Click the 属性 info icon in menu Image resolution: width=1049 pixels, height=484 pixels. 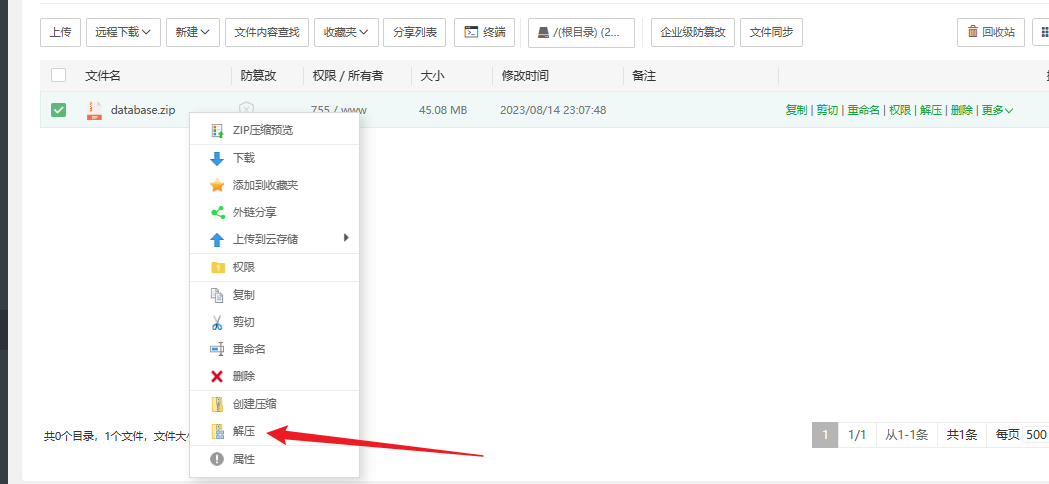(217, 459)
